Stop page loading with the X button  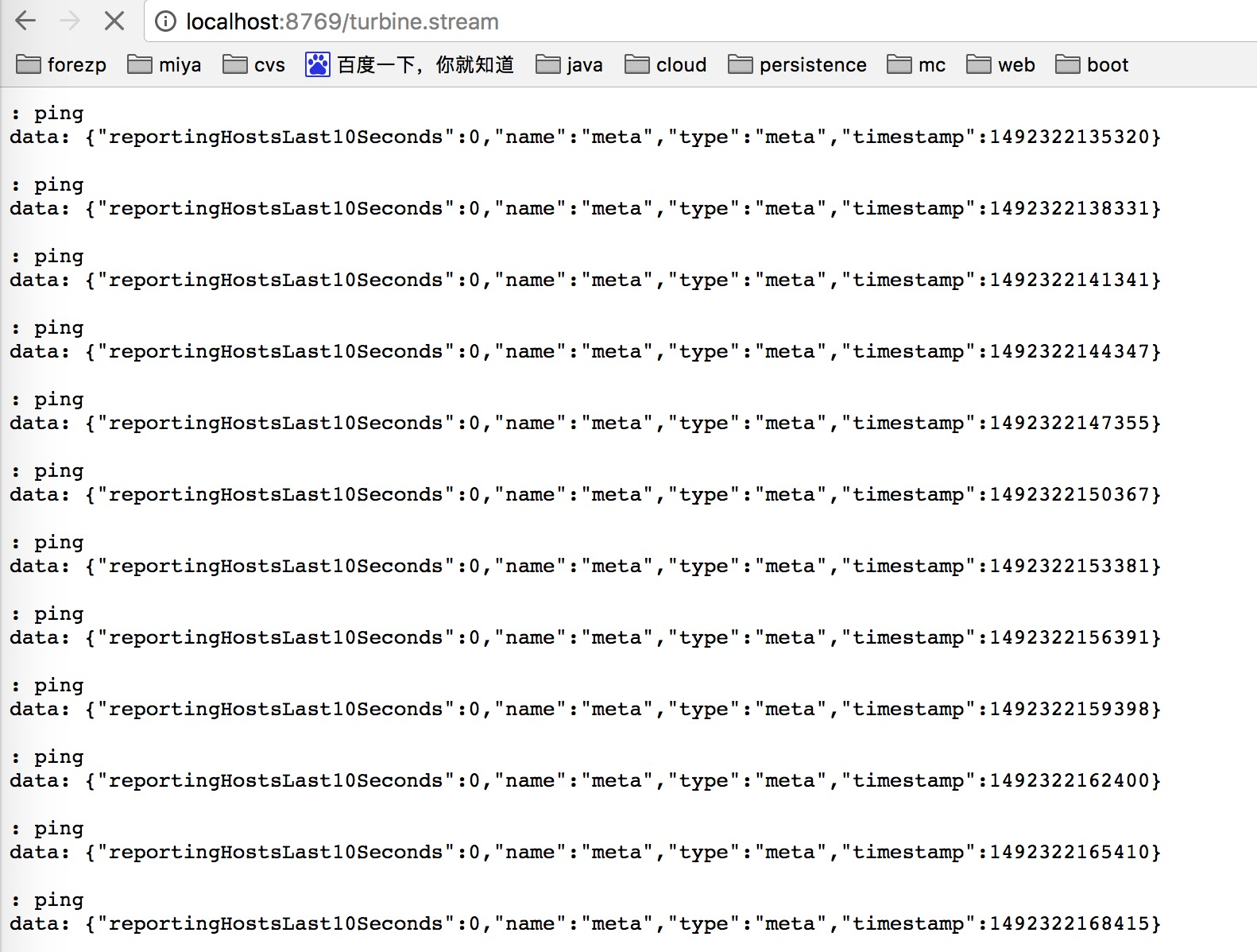click(x=114, y=21)
